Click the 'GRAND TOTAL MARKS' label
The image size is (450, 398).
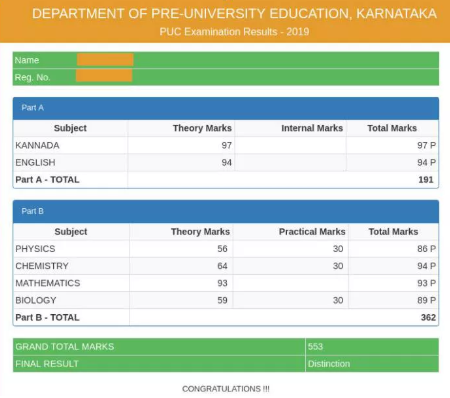tap(65, 347)
